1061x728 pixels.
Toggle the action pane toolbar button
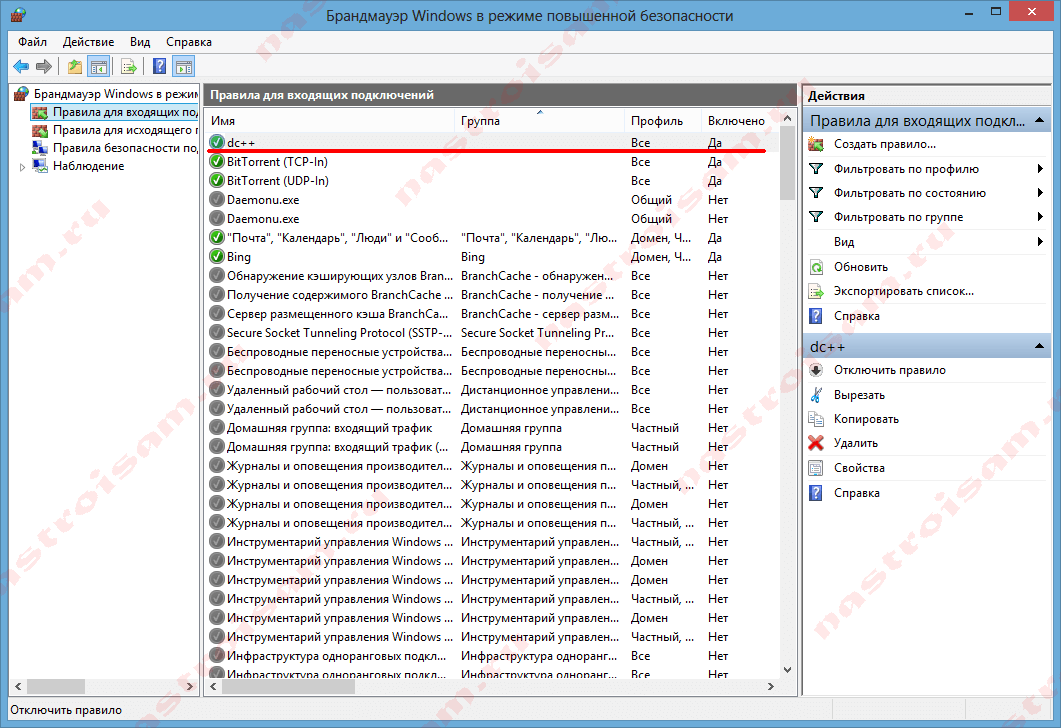pyautogui.click(x=184, y=67)
